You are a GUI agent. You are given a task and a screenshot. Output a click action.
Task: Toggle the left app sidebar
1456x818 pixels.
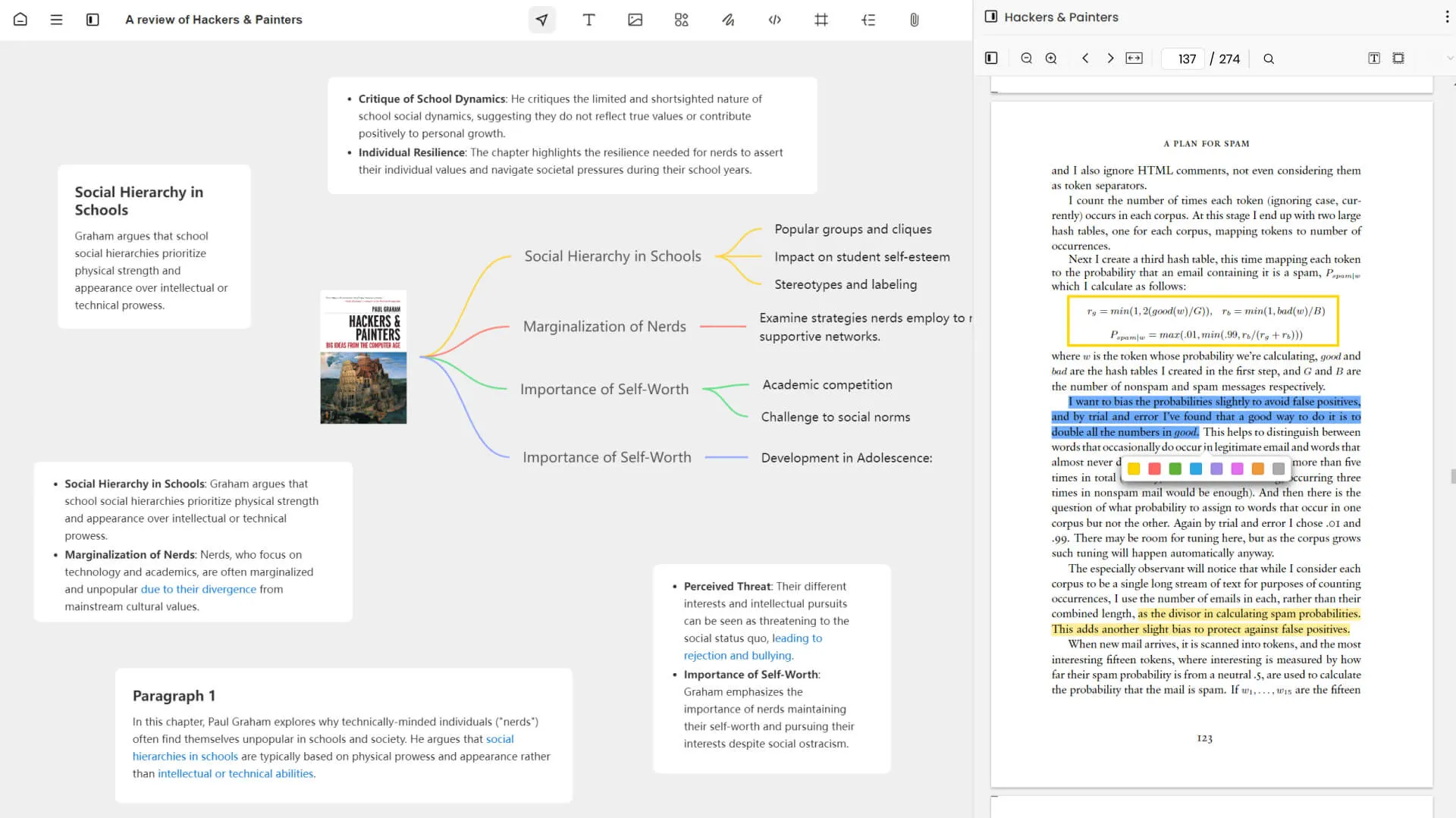pos(93,19)
